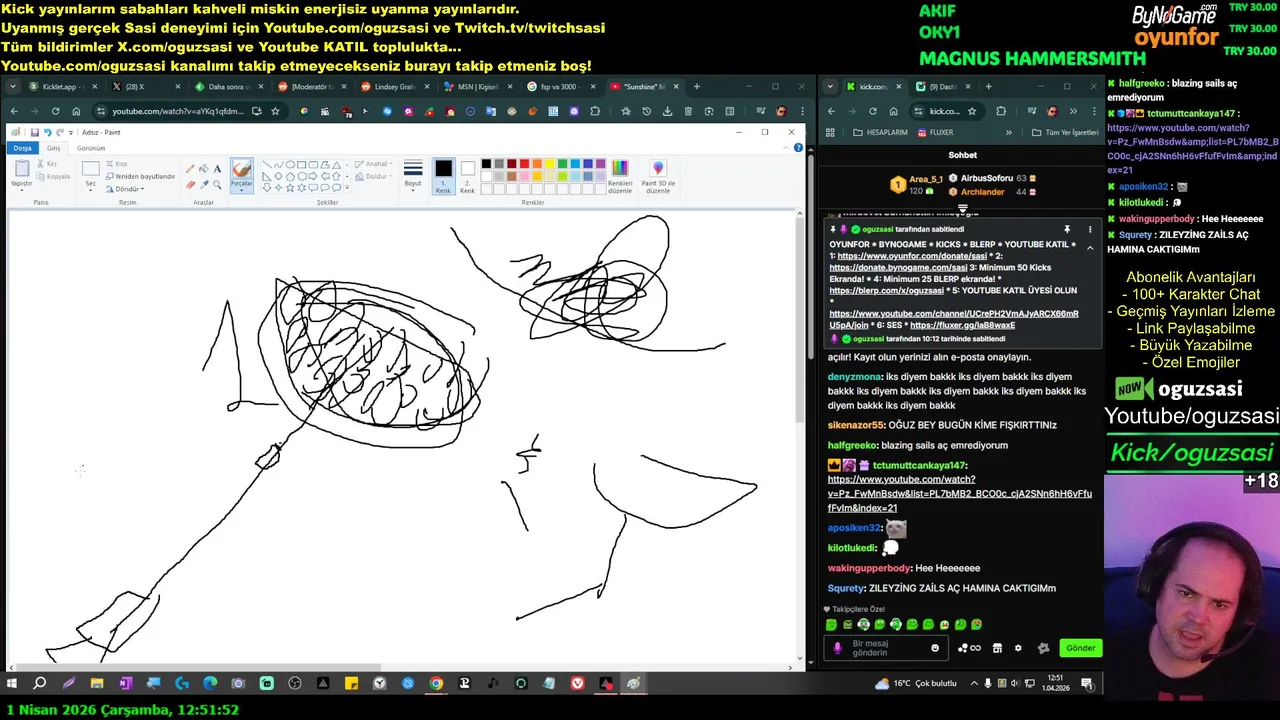Switch to the Kicklet.app browser tab
The width and height of the screenshot is (1280, 720).
point(62,87)
